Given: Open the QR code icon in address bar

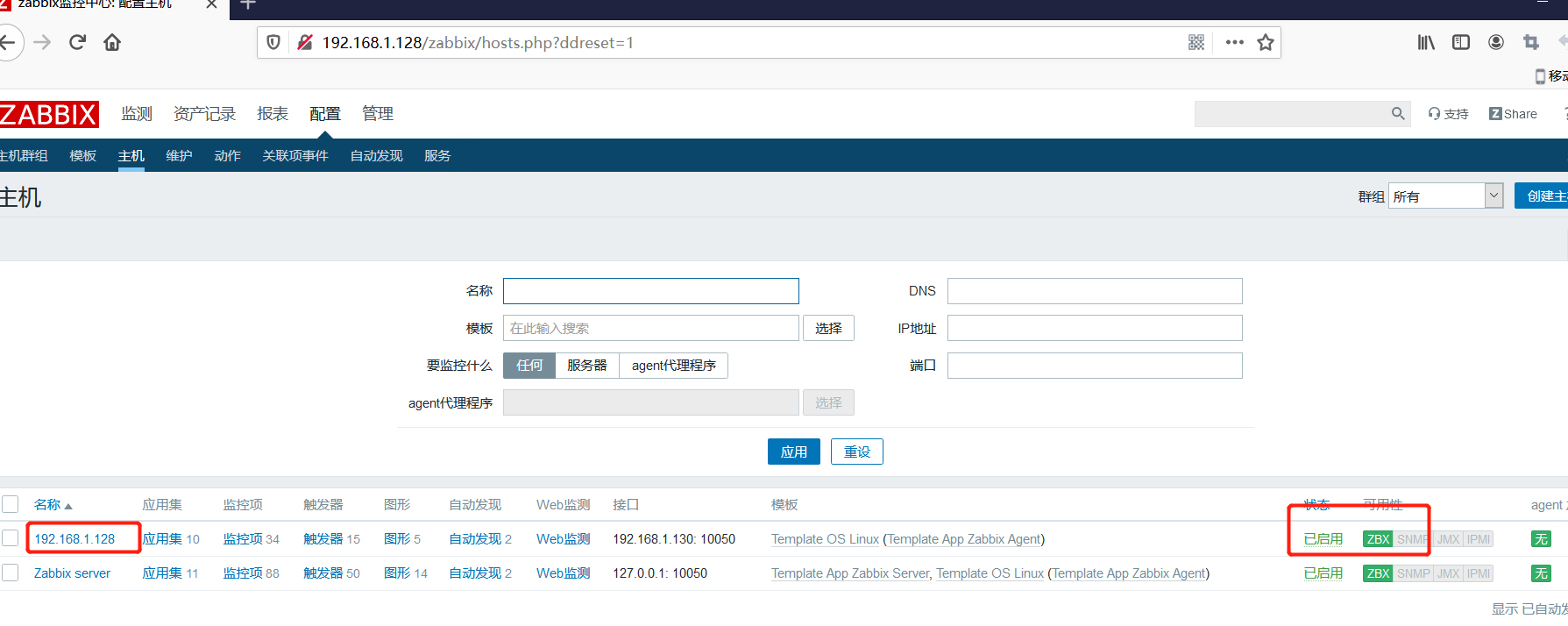Looking at the screenshot, I should [1196, 42].
